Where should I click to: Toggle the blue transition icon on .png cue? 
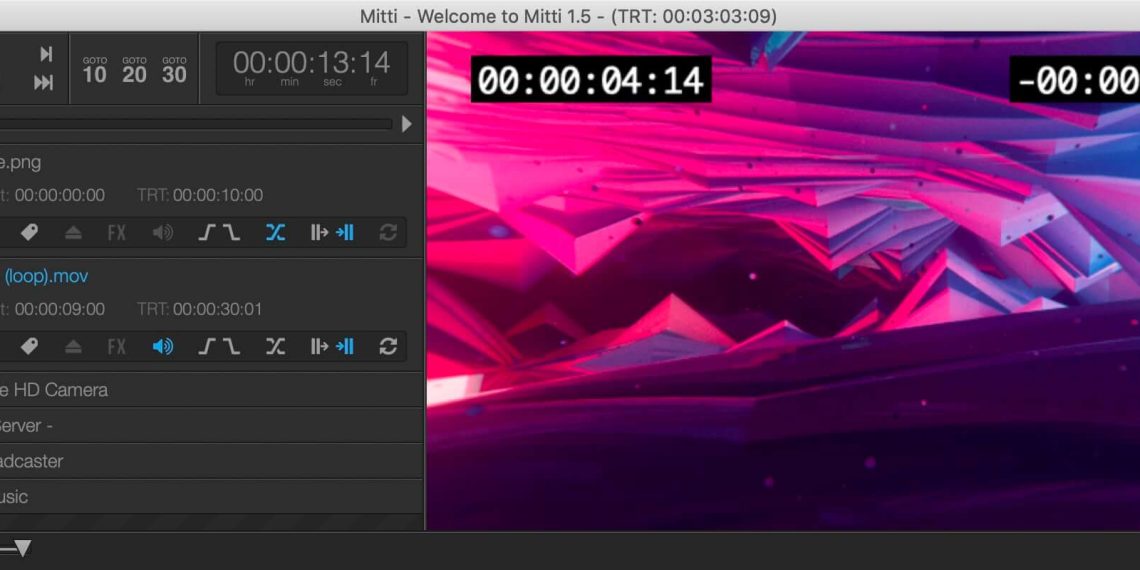pos(275,233)
